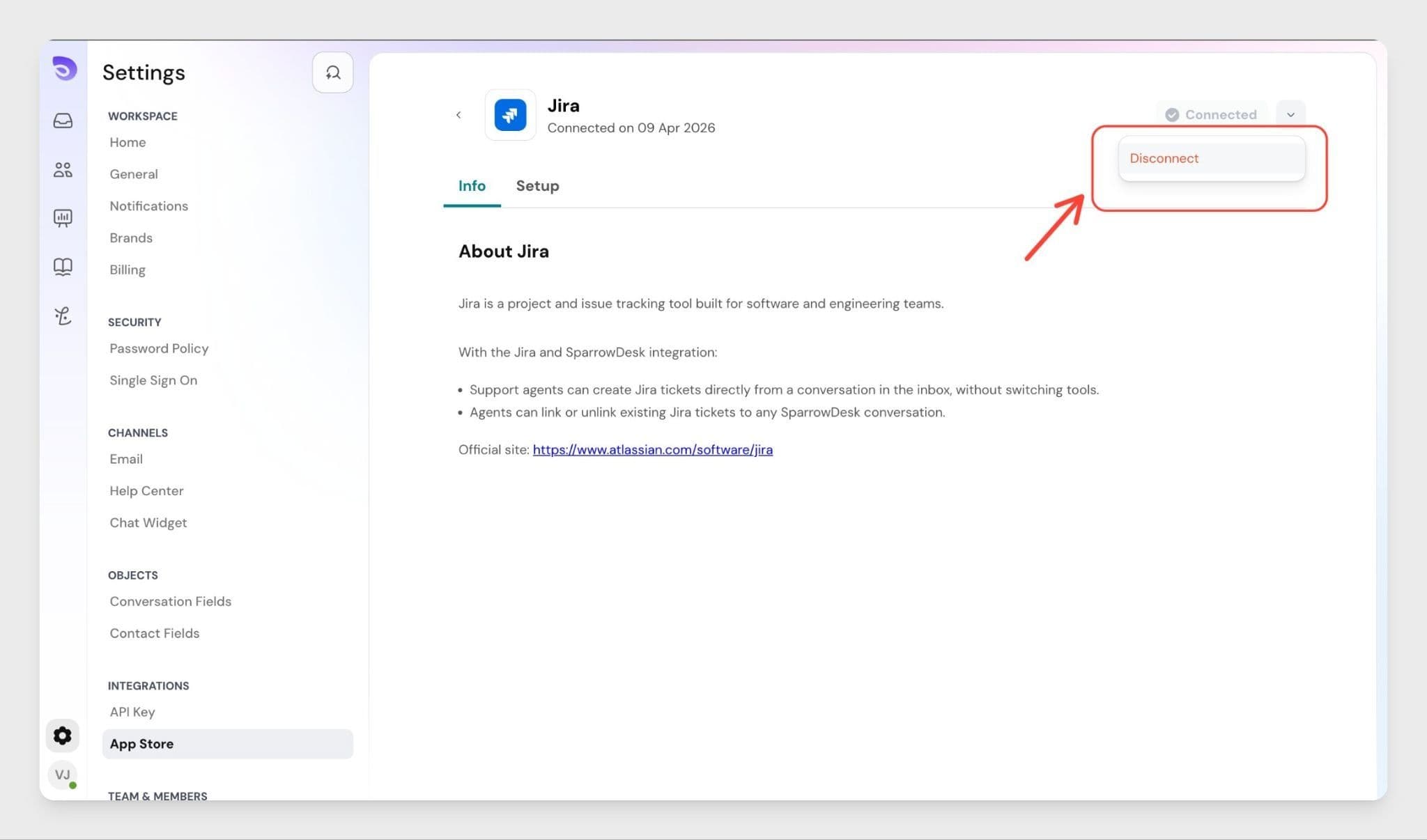Screen dimensions: 1427x840
Task: Open the contacts people icon
Action: coord(63,169)
